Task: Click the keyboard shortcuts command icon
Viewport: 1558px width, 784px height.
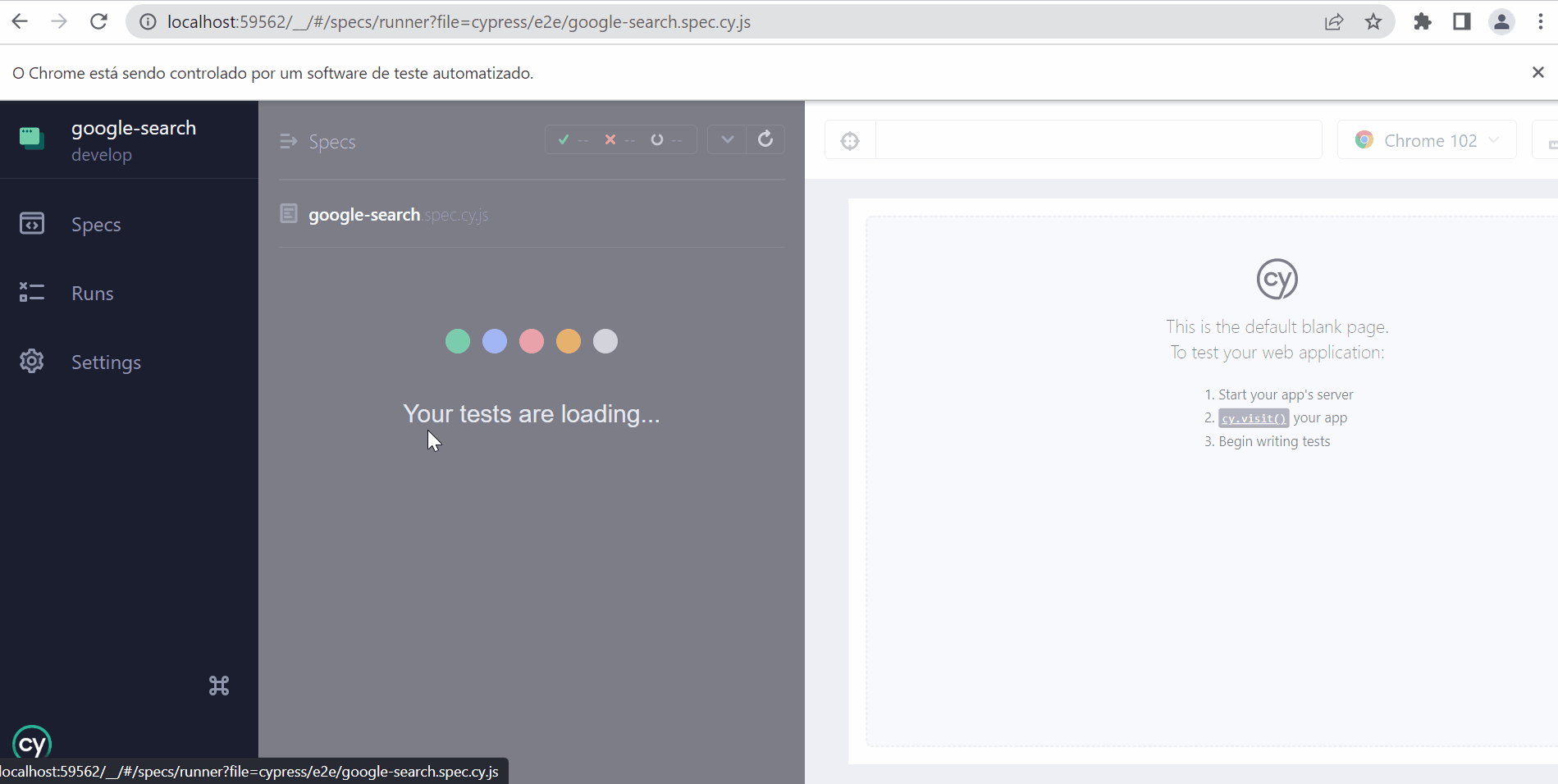Action: click(x=218, y=686)
